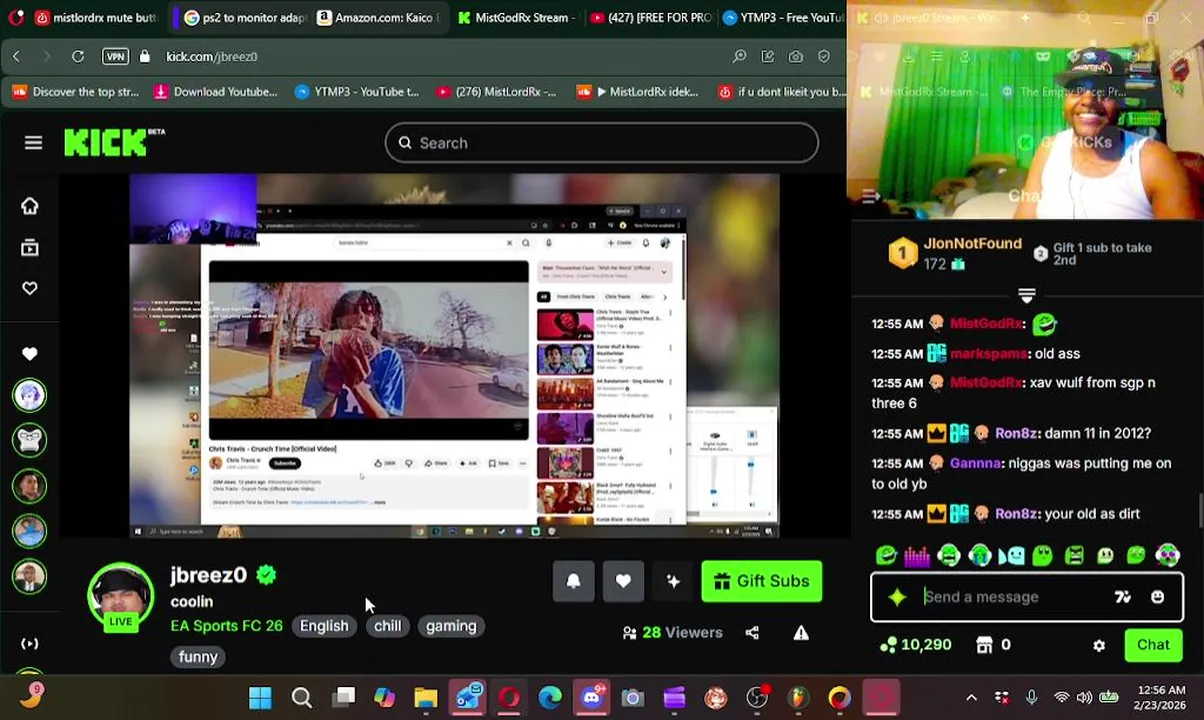Click jbreez0 streamer avatar with LIVE badge
1204x720 pixels.
point(120,597)
